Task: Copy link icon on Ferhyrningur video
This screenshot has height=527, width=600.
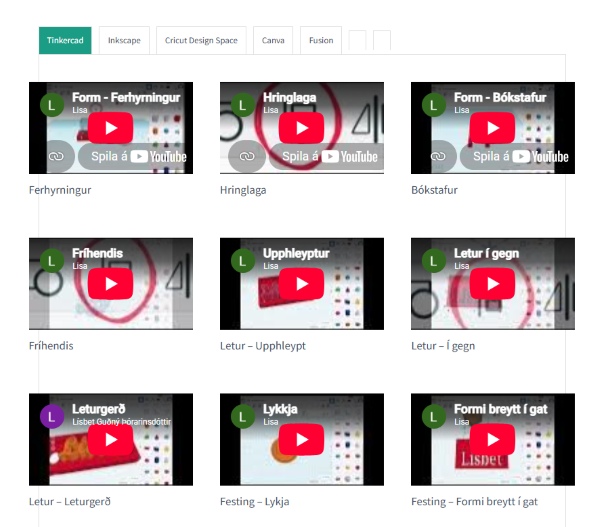Action: click(56, 156)
